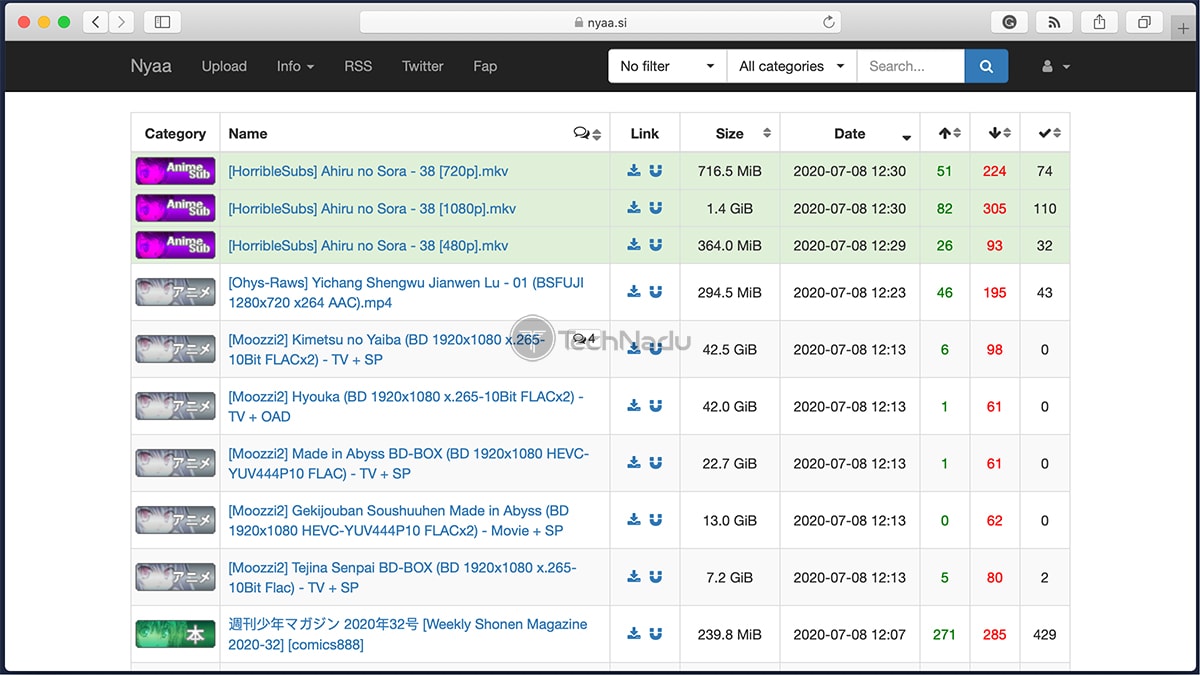Open magnet link for Yichang Shengwu Jianwen Lu
Viewport: 1200px width, 675px height.
tap(656, 292)
